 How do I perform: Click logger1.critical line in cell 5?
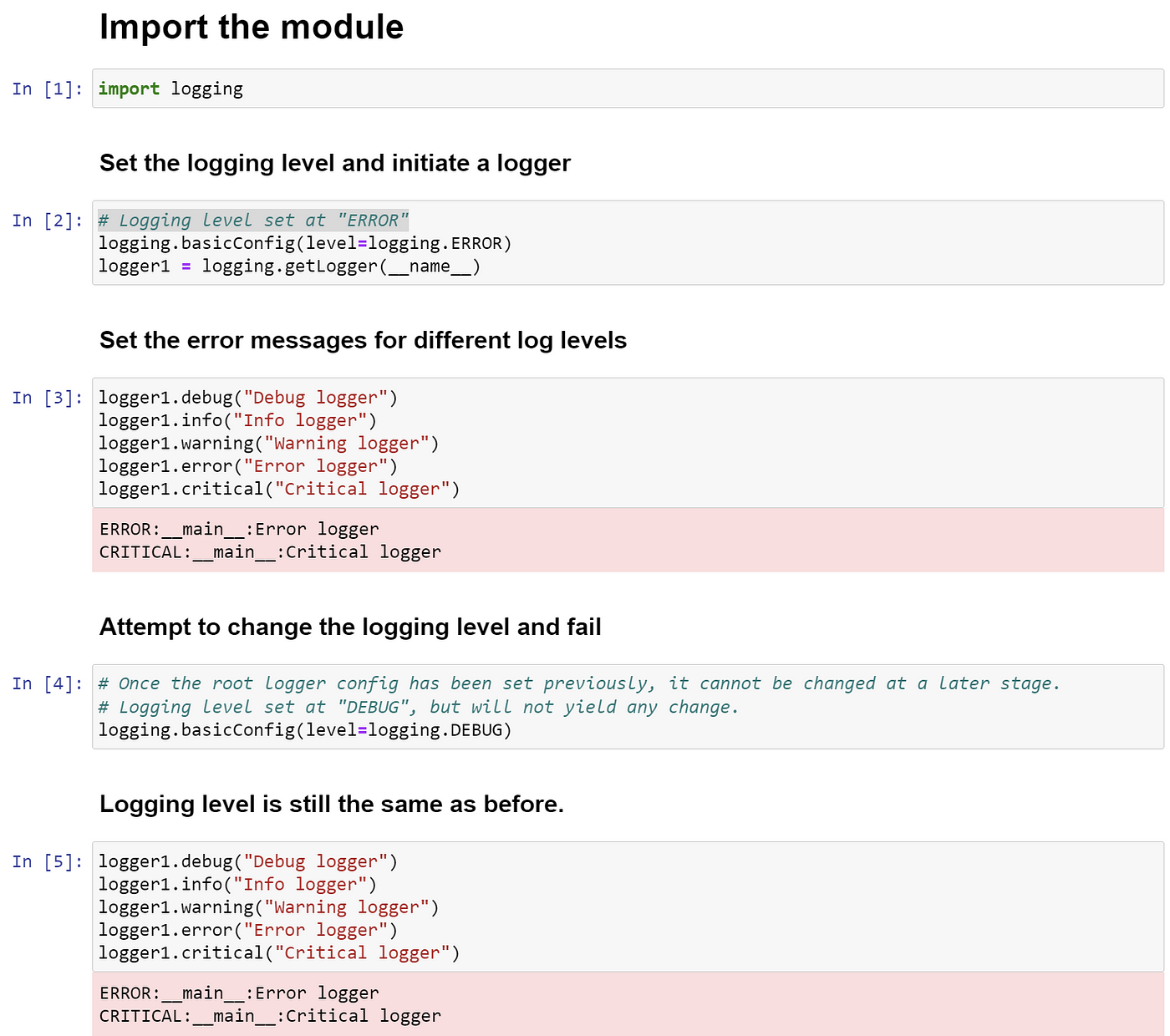[x=279, y=953]
